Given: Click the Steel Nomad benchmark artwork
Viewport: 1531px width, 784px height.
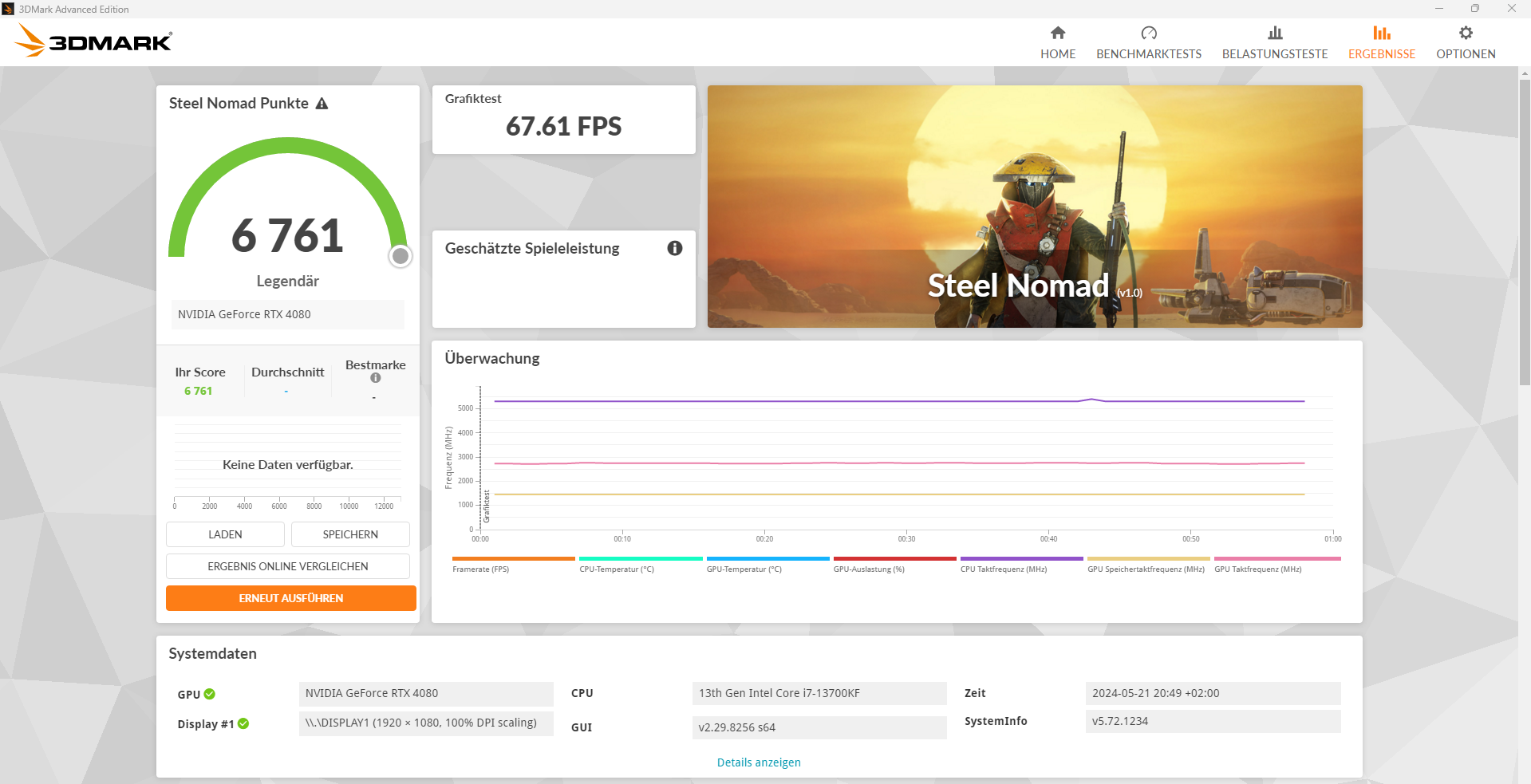Looking at the screenshot, I should [1035, 207].
